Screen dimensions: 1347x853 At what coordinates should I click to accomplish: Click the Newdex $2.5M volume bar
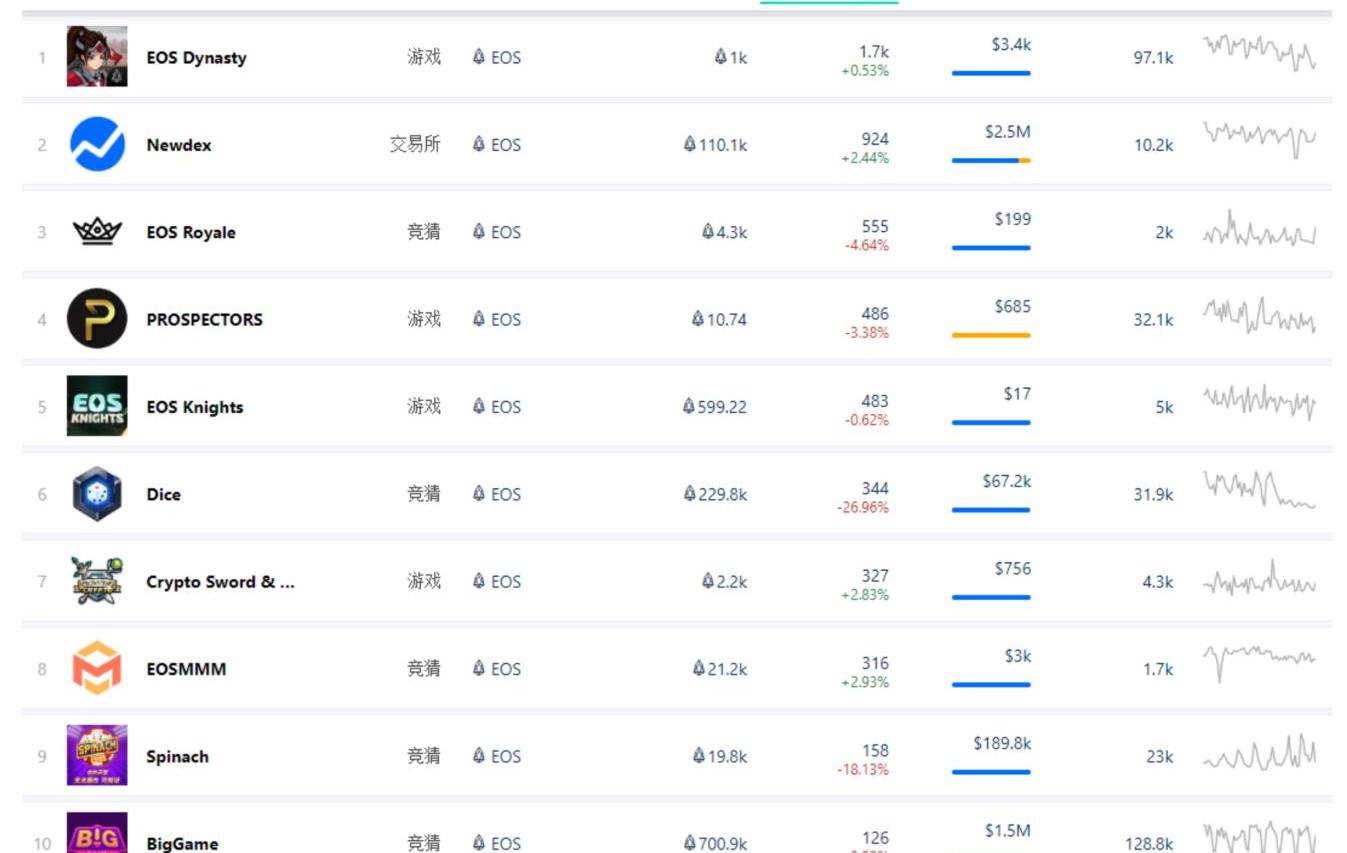[991, 160]
